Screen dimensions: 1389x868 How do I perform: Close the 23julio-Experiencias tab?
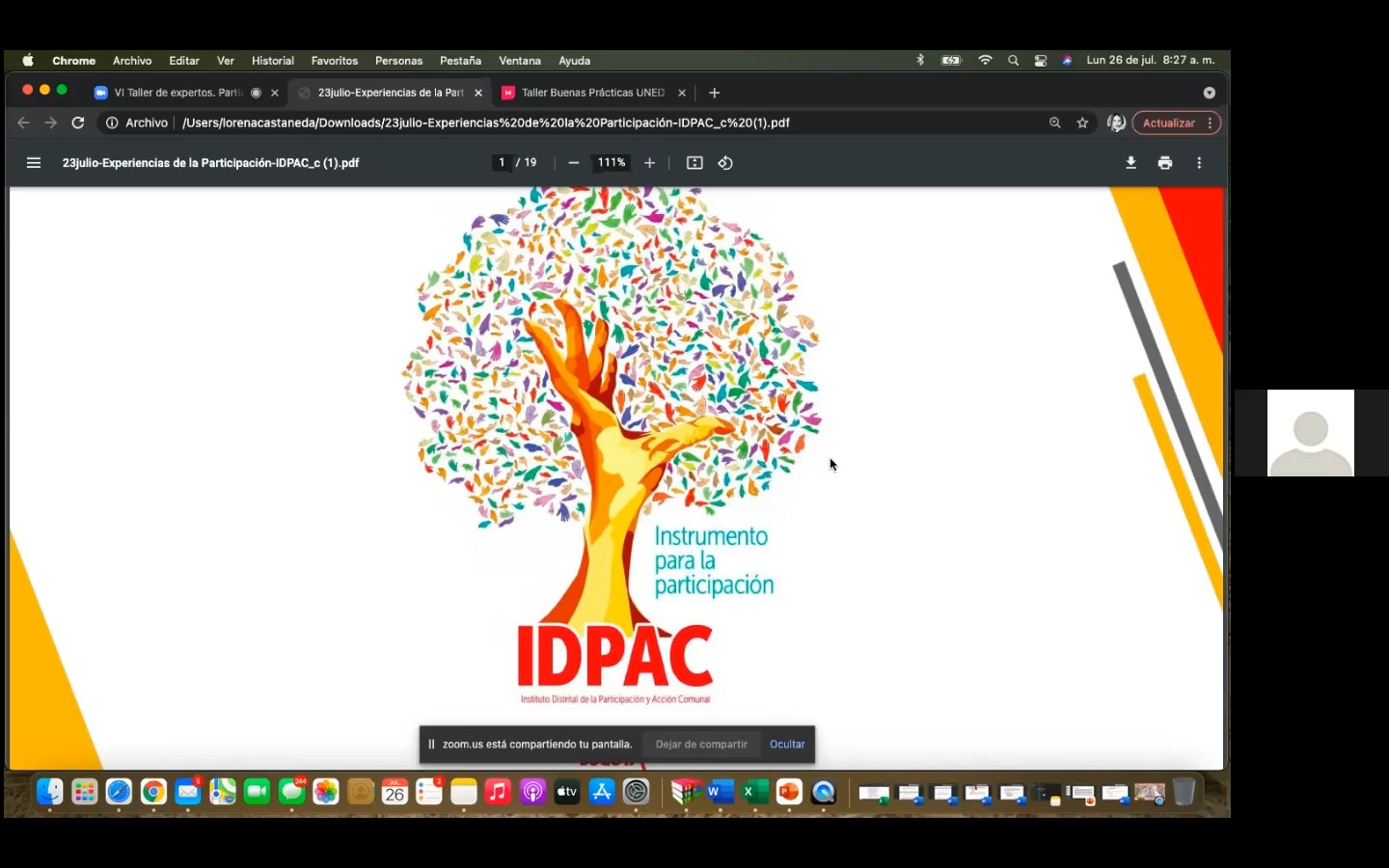pyautogui.click(x=478, y=94)
